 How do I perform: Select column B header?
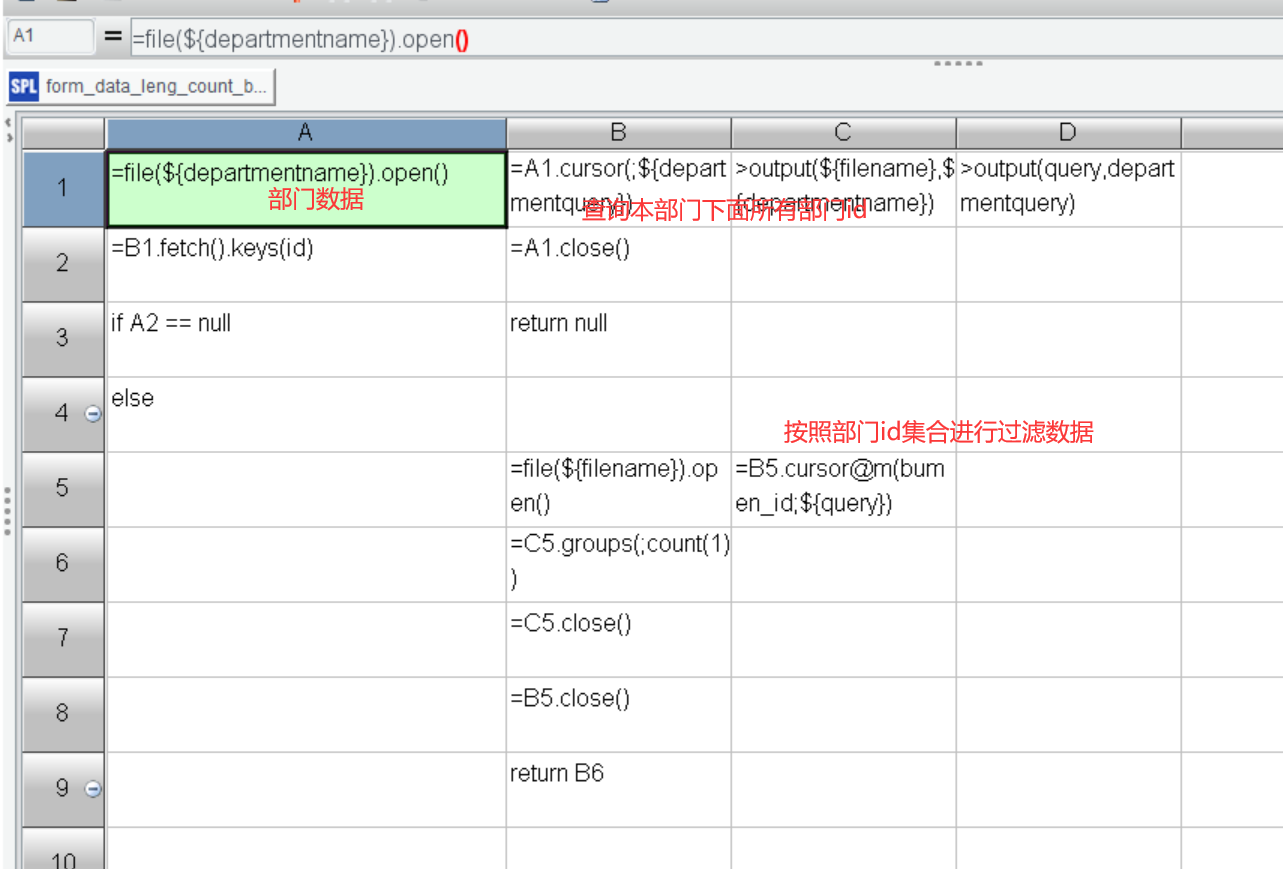tap(618, 133)
